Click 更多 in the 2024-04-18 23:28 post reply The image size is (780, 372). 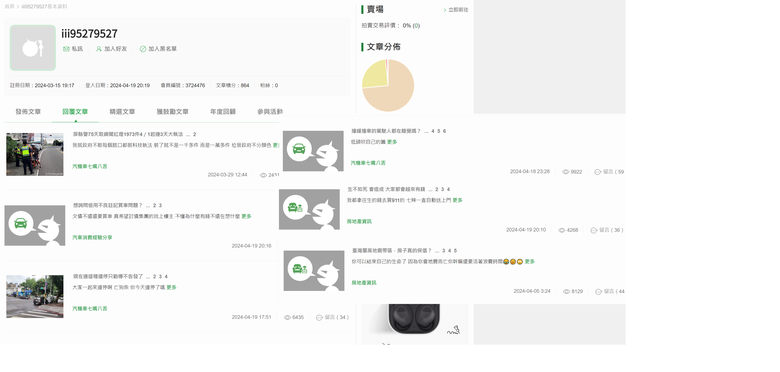tap(392, 142)
